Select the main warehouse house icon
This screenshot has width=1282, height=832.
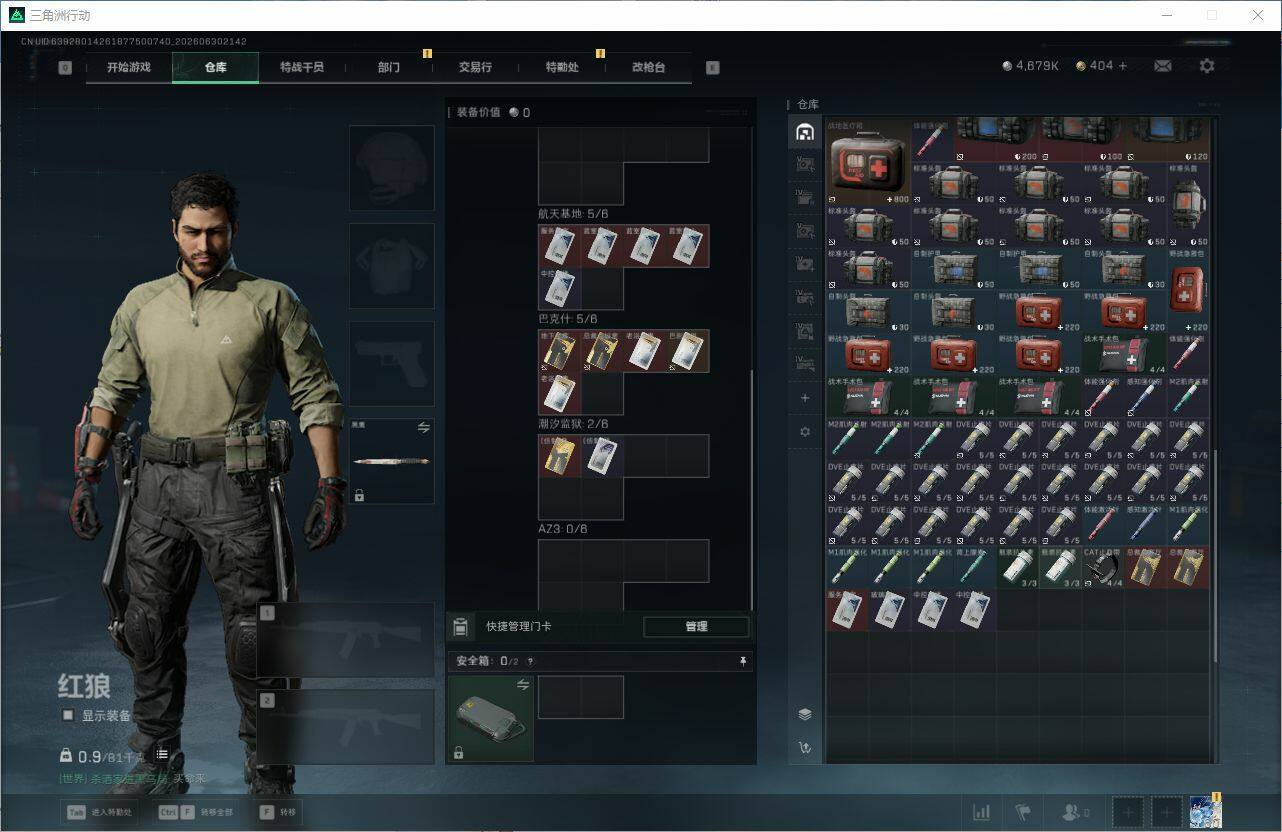(x=805, y=132)
